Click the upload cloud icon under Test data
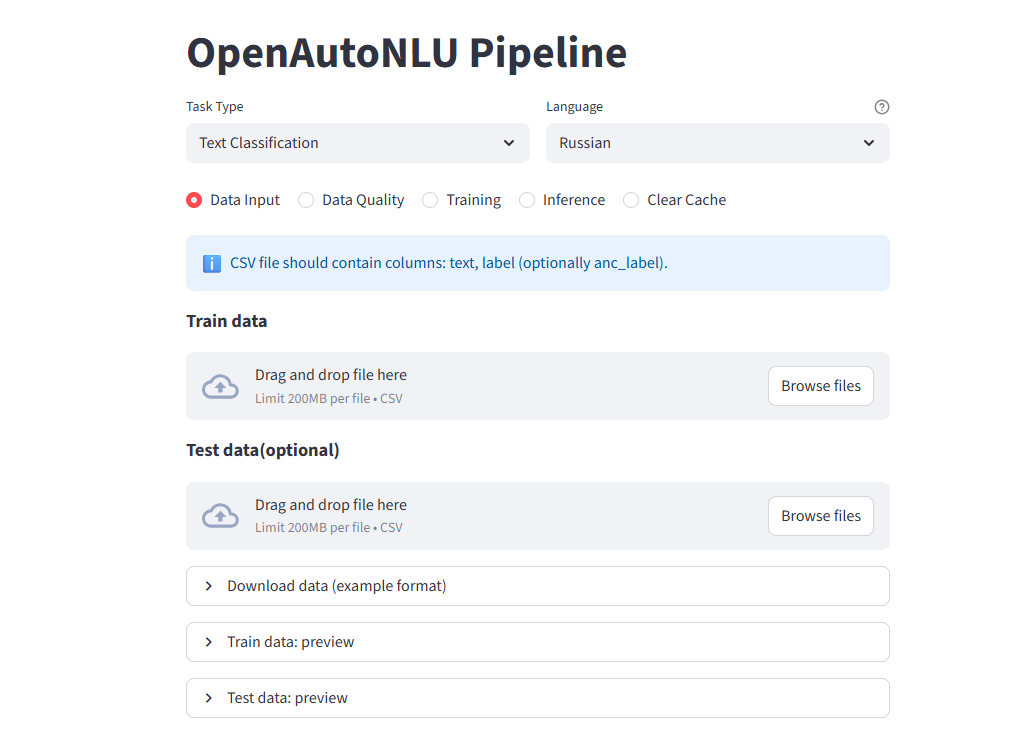Viewport: 1030px width, 746px height. coord(220,516)
